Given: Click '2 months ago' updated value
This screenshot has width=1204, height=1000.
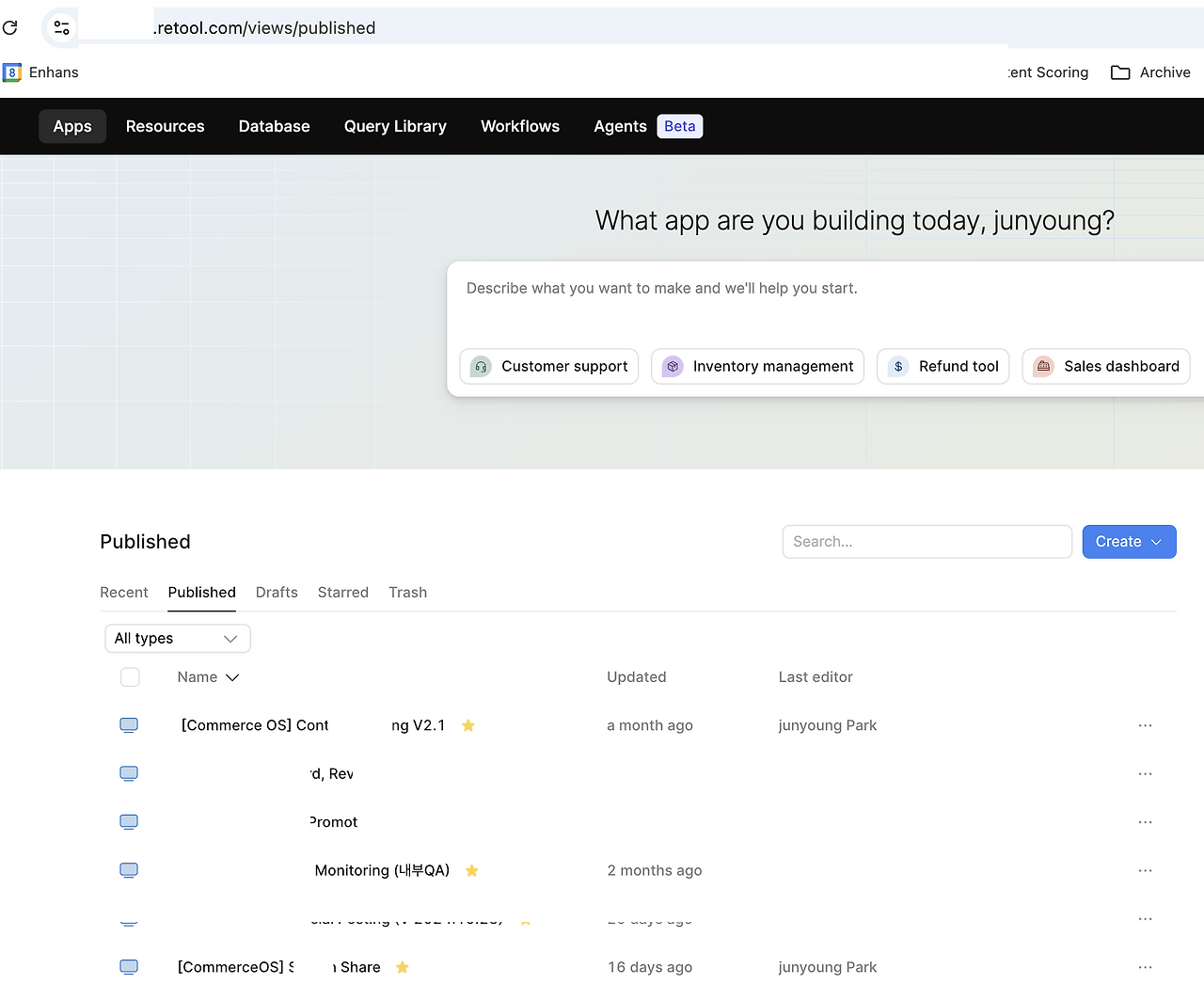Looking at the screenshot, I should [655, 870].
